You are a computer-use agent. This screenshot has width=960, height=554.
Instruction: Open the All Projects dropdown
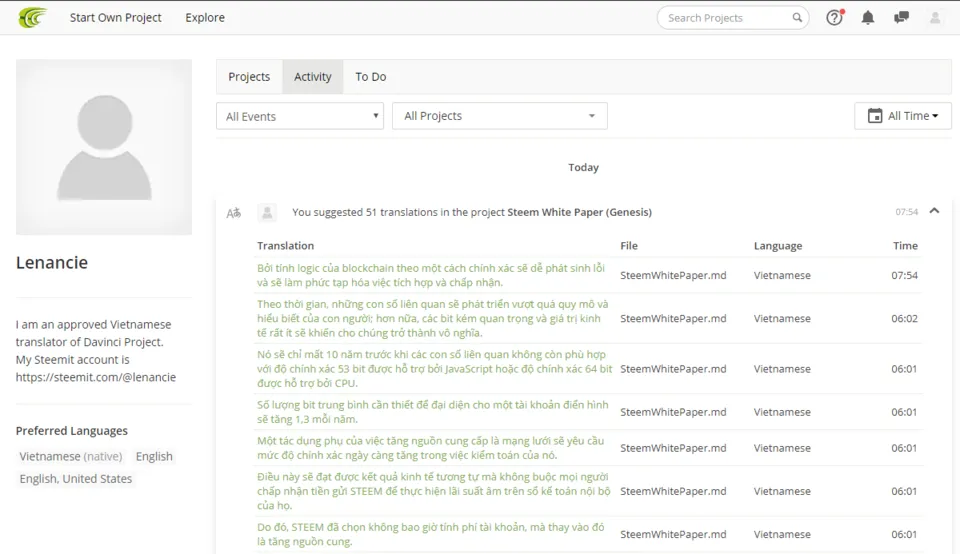pyautogui.click(x=500, y=116)
